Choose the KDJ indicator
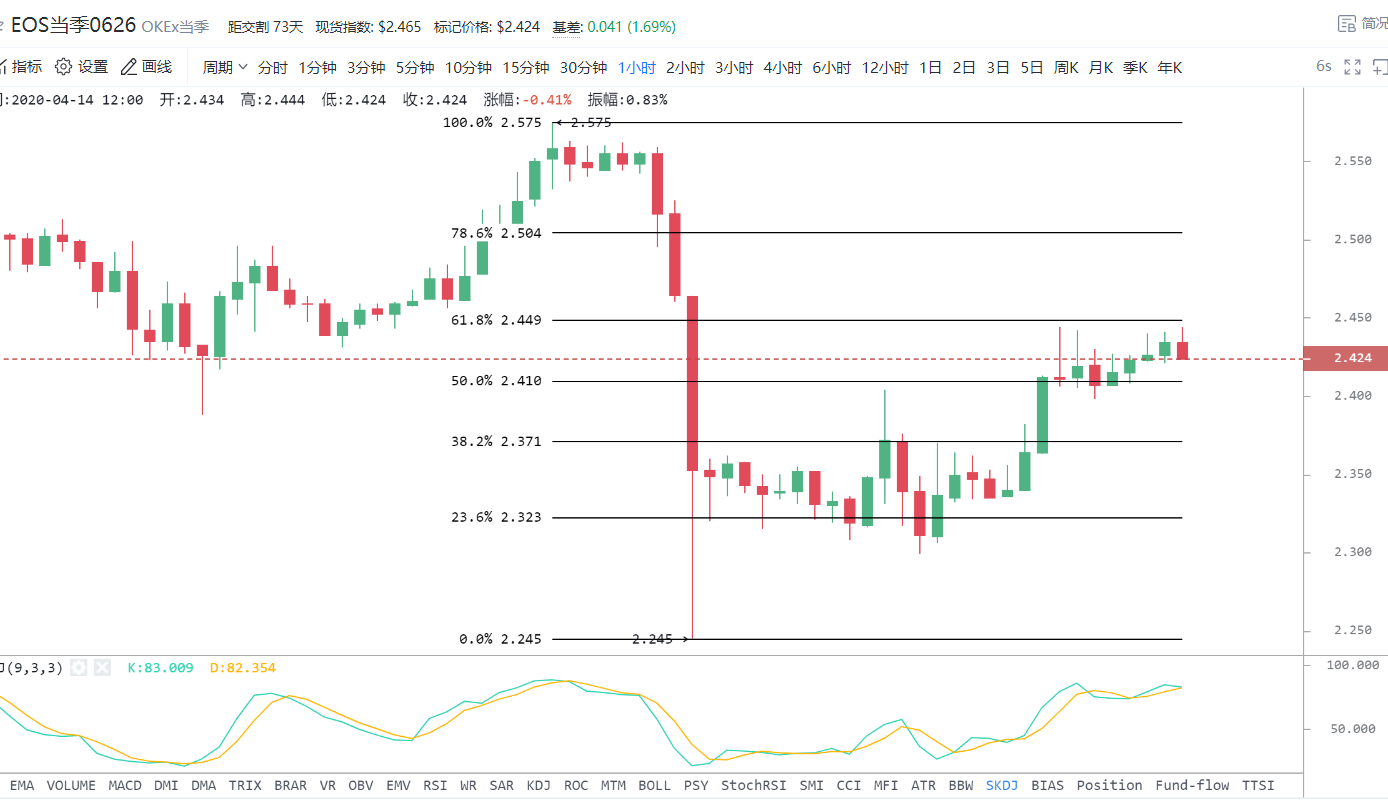This screenshot has width=1388, height=804. coord(538,785)
